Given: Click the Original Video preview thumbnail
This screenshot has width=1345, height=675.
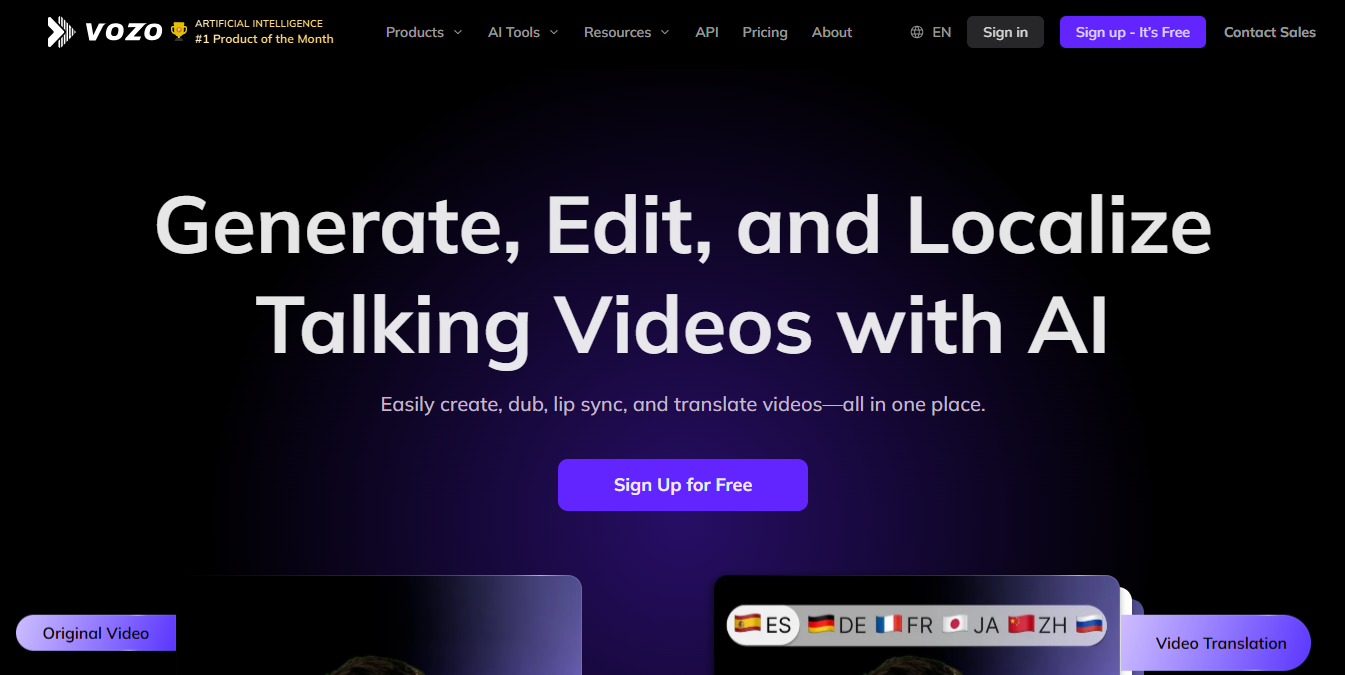Looking at the screenshot, I should pyautogui.click(x=378, y=625).
